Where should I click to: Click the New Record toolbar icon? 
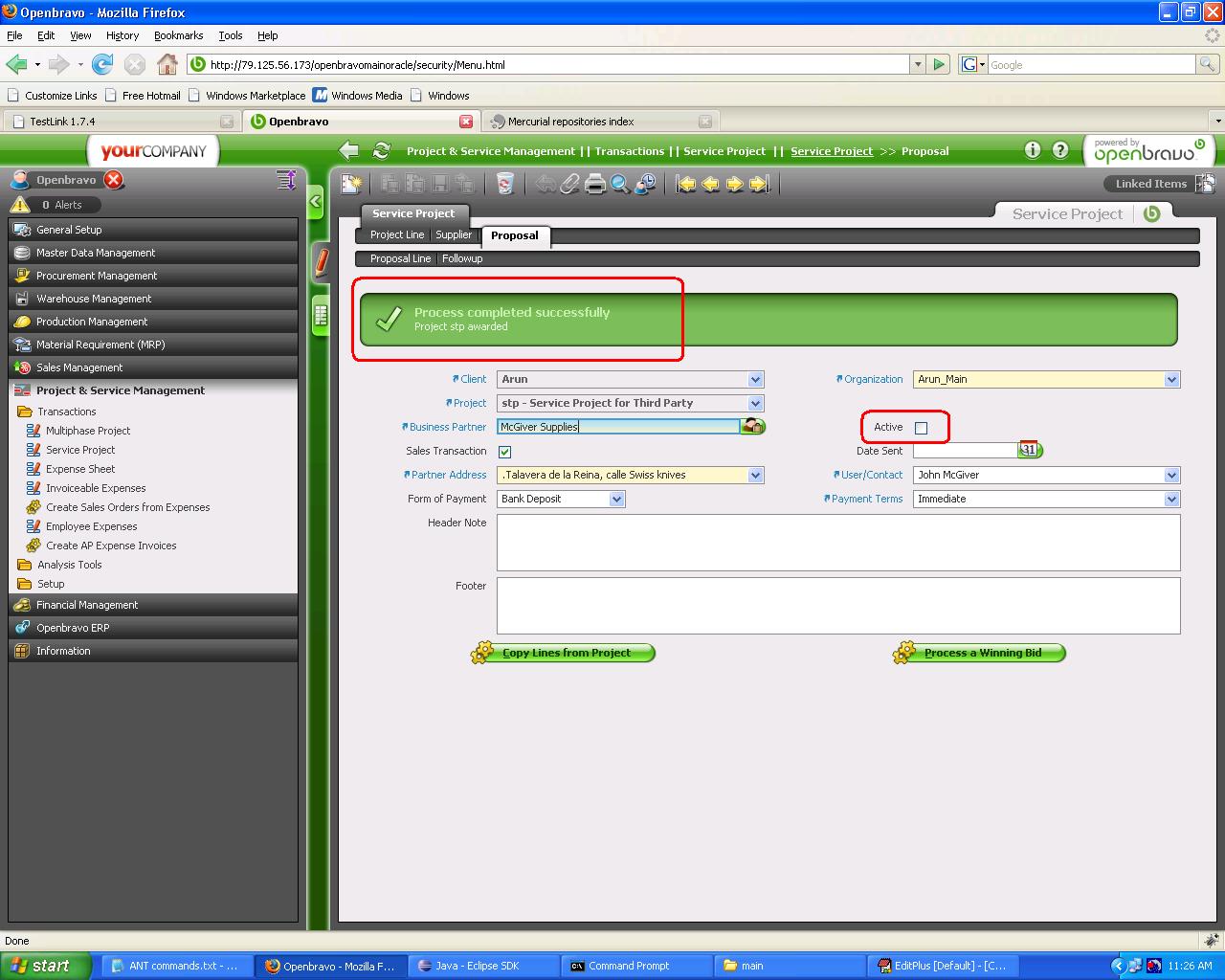[x=351, y=184]
